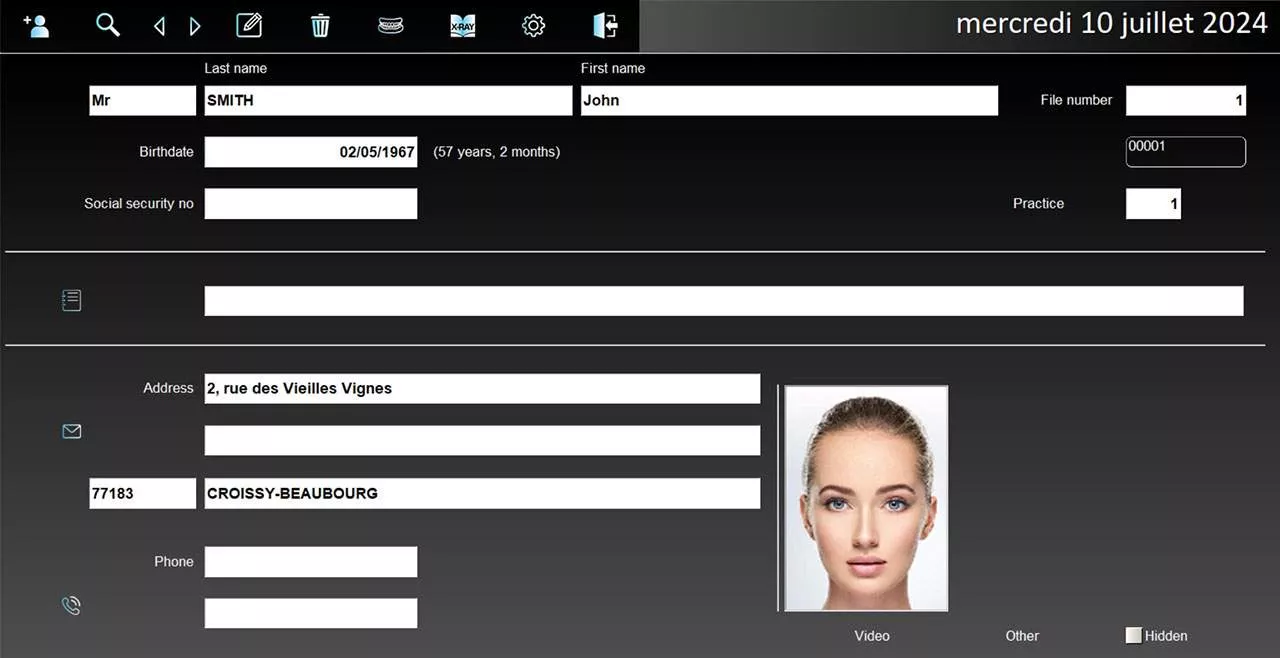Image resolution: width=1280 pixels, height=658 pixels.
Task: Click the edit patient record icon
Action: tap(249, 26)
